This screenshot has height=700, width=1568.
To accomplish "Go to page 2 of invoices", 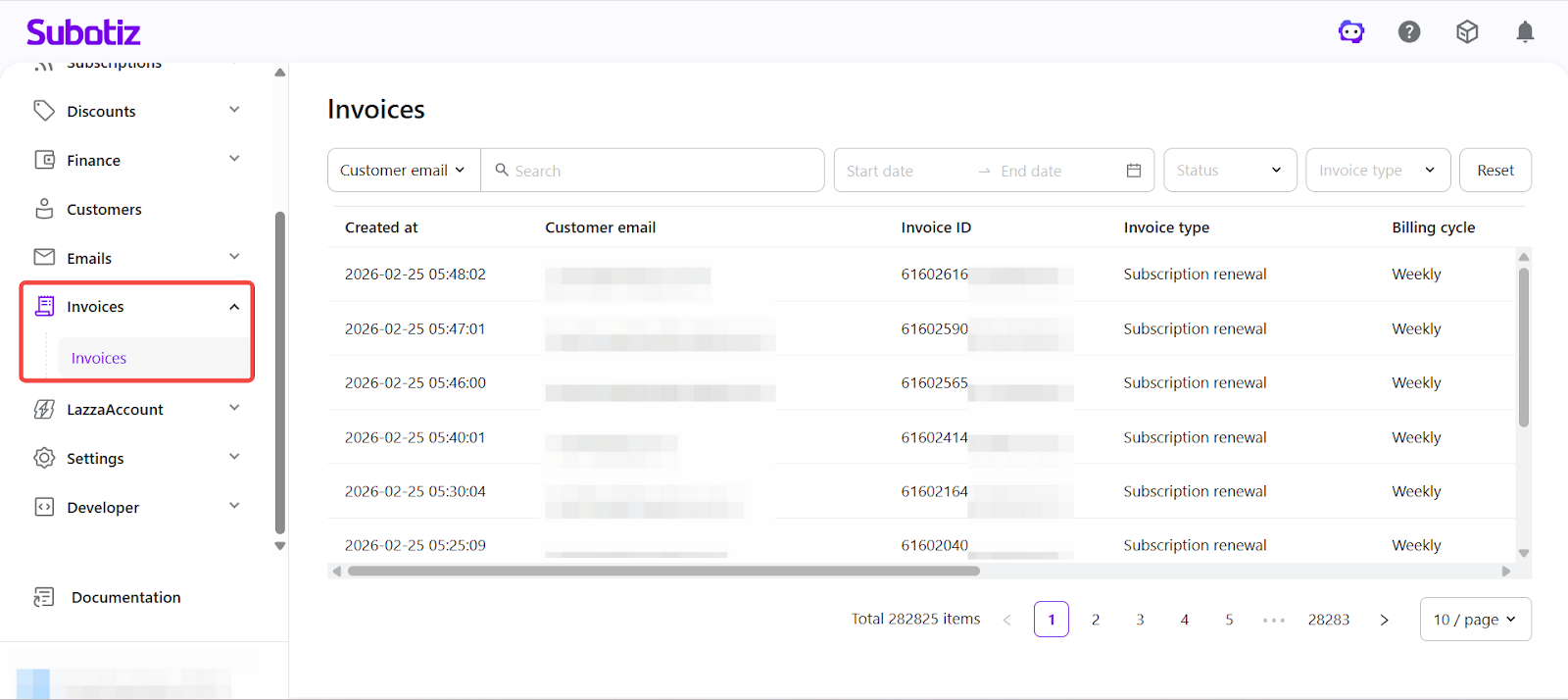I will (x=1096, y=620).
